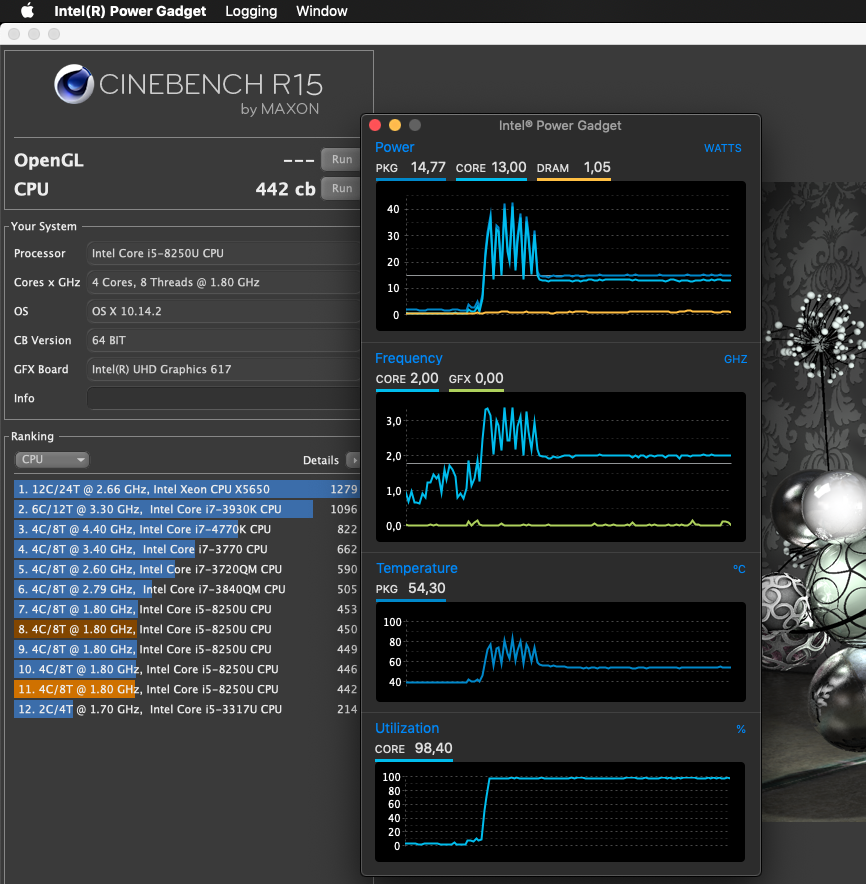This screenshot has height=884, width=866.
Task: Click the GHZ unit label
Action: (x=735, y=359)
